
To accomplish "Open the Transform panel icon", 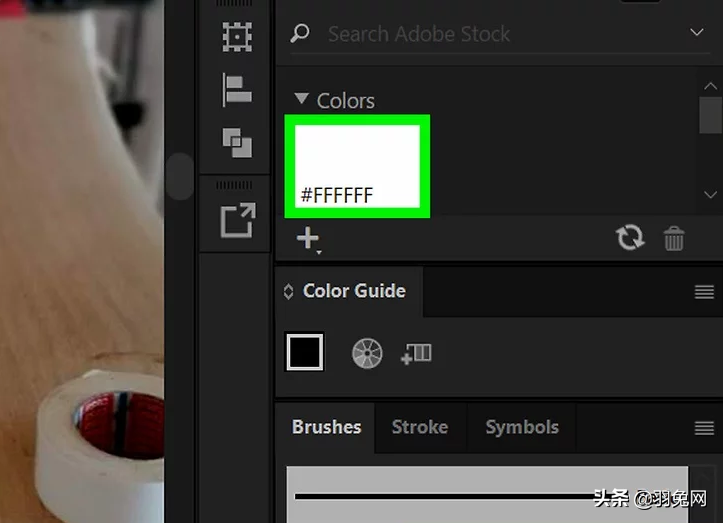I will click(x=237, y=36).
